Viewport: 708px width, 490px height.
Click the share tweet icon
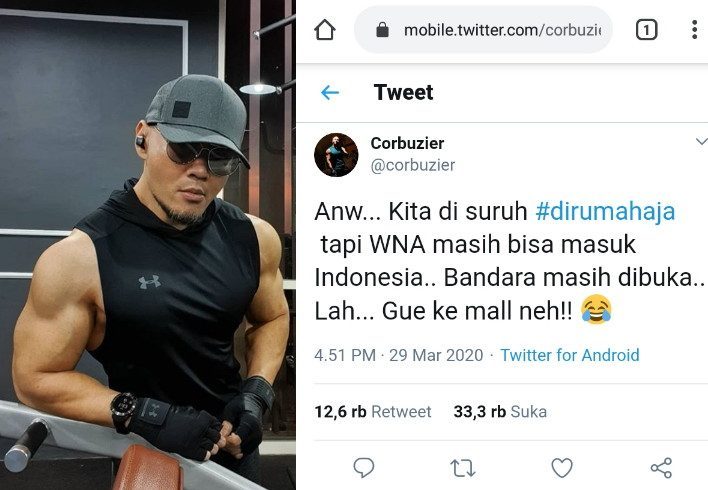(x=661, y=467)
